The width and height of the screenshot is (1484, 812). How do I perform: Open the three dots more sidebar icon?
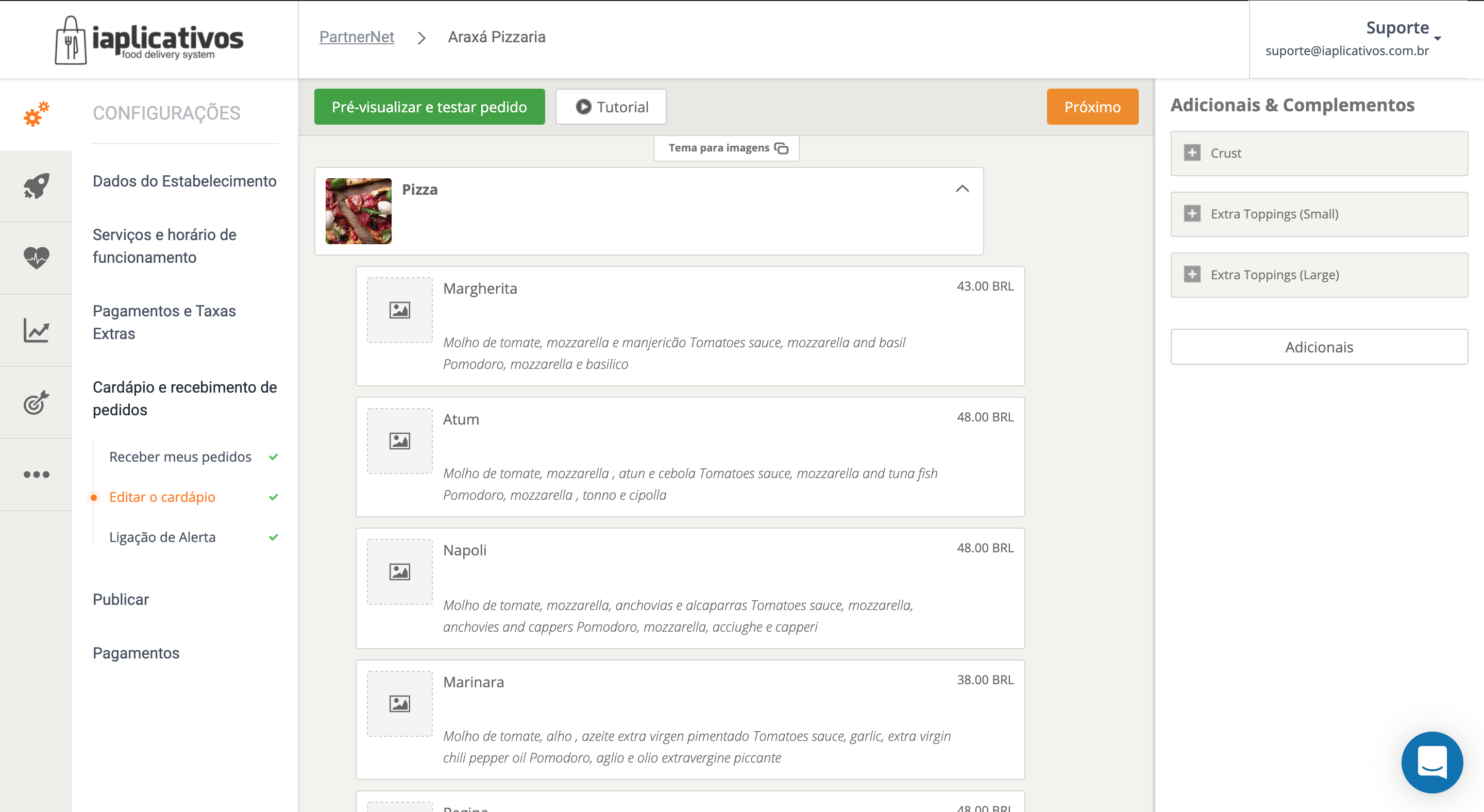(x=36, y=475)
